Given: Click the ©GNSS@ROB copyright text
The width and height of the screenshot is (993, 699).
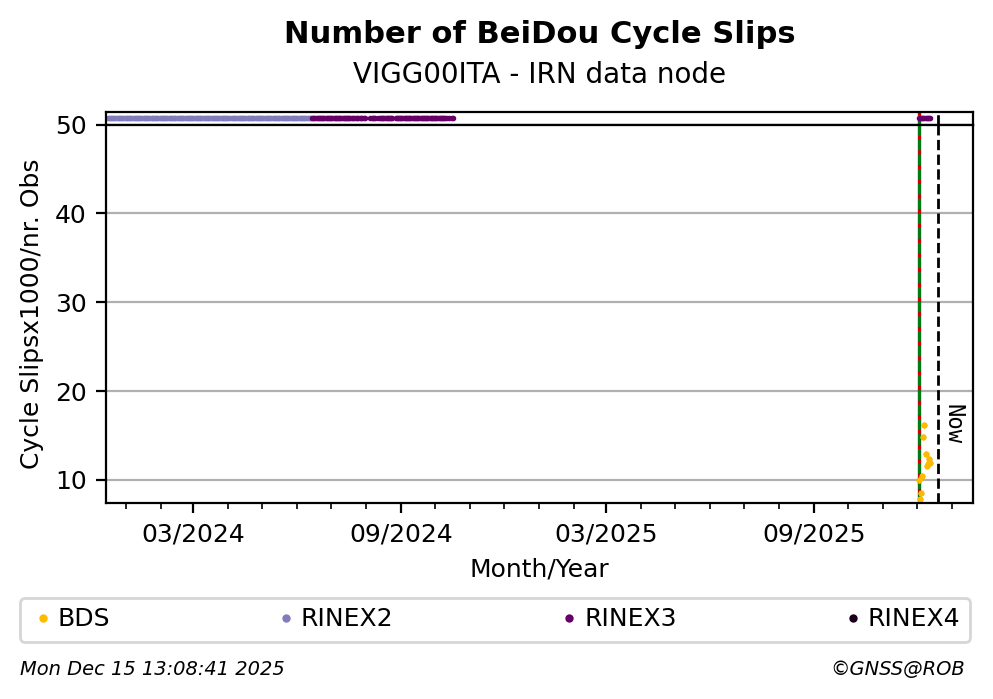Looking at the screenshot, I should click(897, 669).
